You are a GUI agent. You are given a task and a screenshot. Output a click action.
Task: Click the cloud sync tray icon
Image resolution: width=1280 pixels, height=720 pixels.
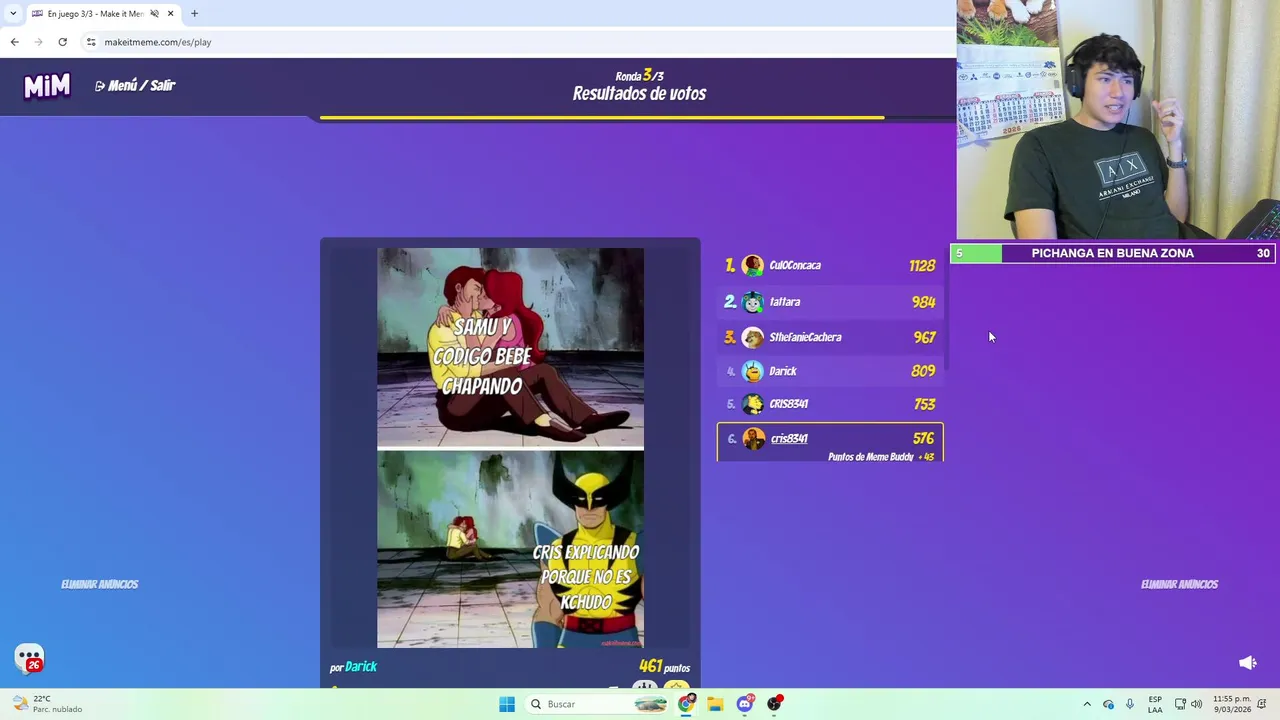pyautogui.click(x=1108, y=704)
